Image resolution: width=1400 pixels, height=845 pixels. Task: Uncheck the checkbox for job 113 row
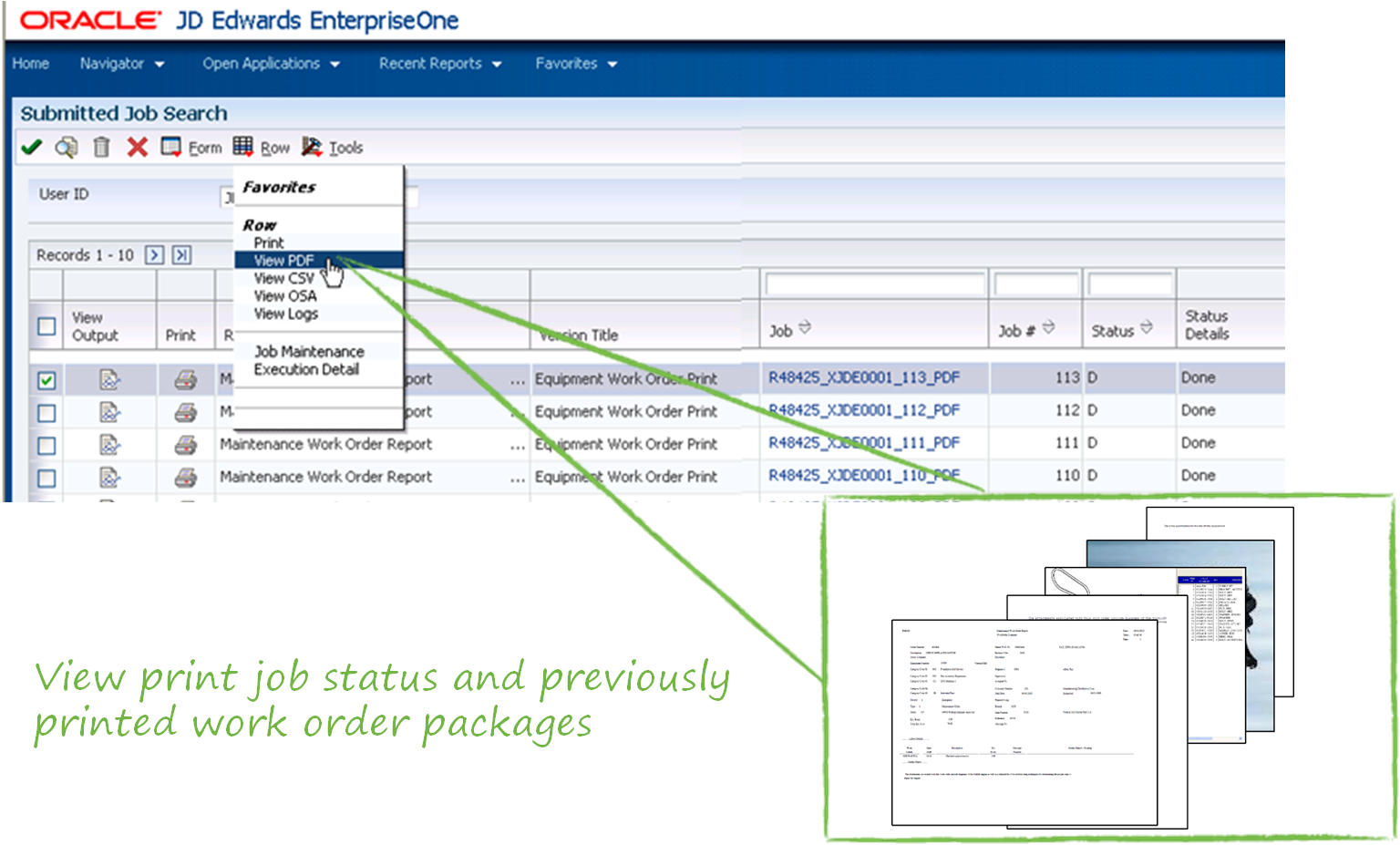[x=46, y=380]
